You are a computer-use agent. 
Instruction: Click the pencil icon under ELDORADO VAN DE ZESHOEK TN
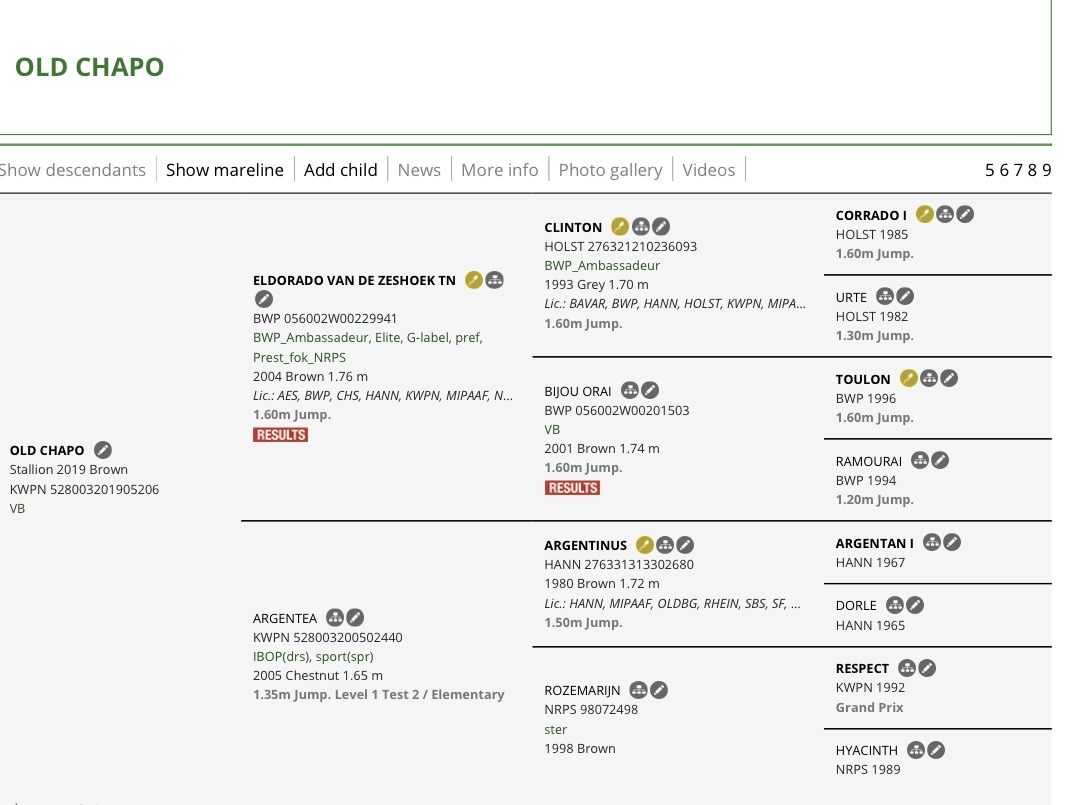263,299
